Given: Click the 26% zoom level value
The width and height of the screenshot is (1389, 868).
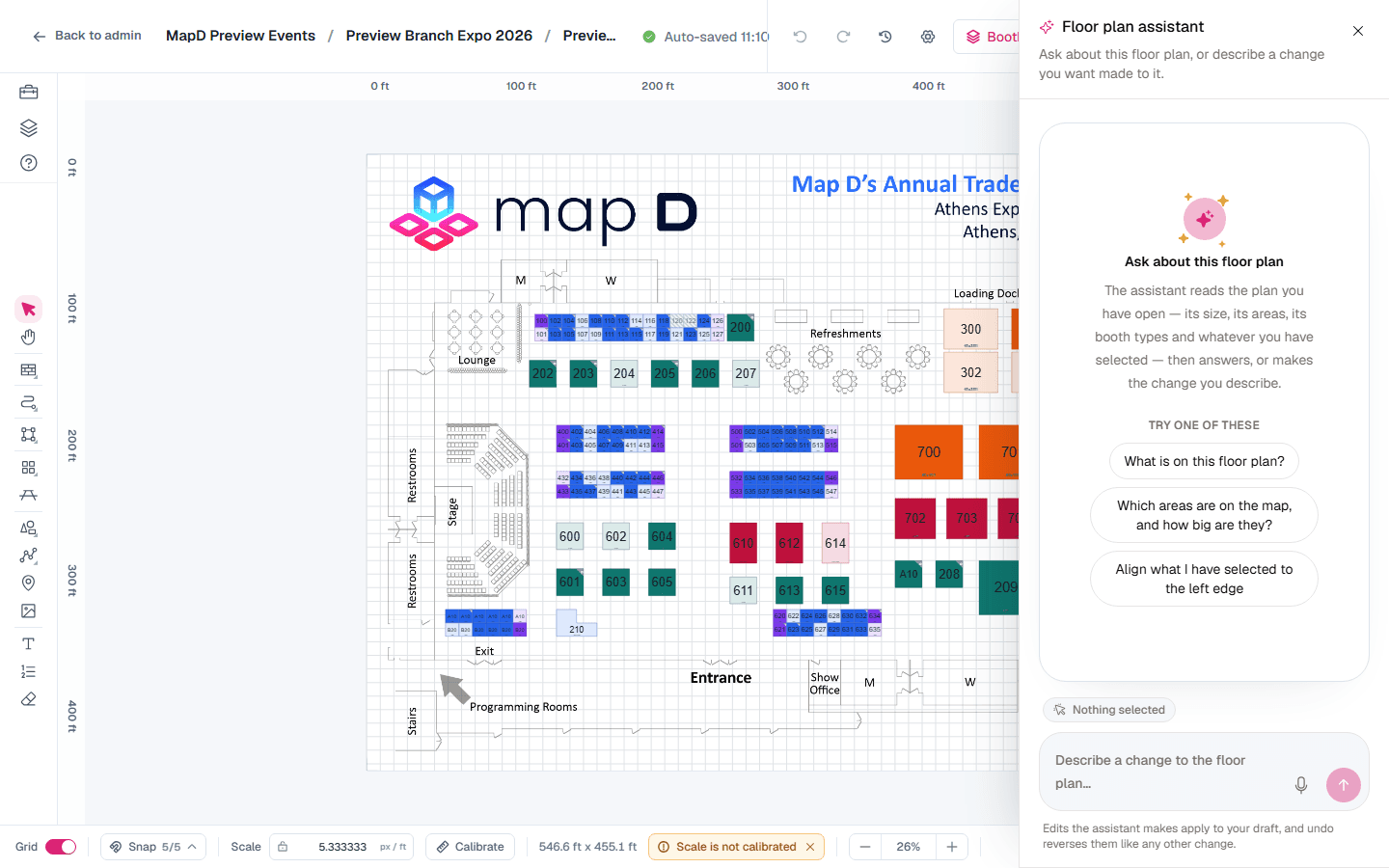Looking at the screenshot, I should 909,847.
